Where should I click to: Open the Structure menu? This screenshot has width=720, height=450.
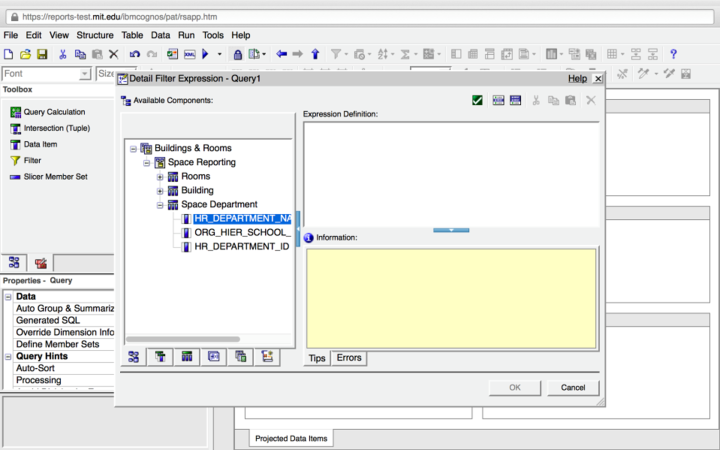[95, 35]
